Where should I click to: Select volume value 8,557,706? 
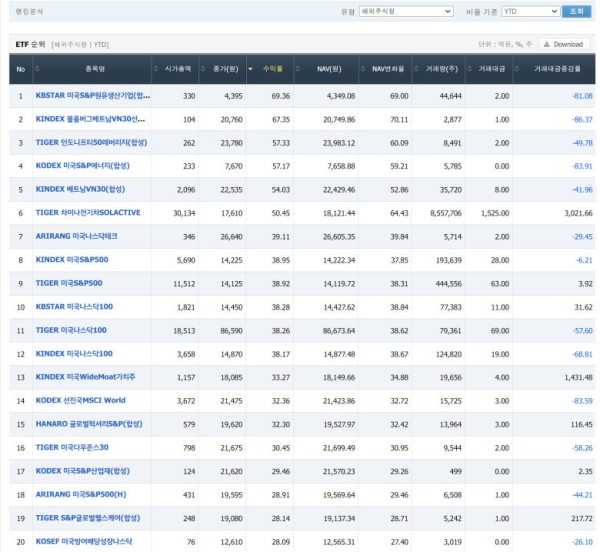(x=446, y=213)
